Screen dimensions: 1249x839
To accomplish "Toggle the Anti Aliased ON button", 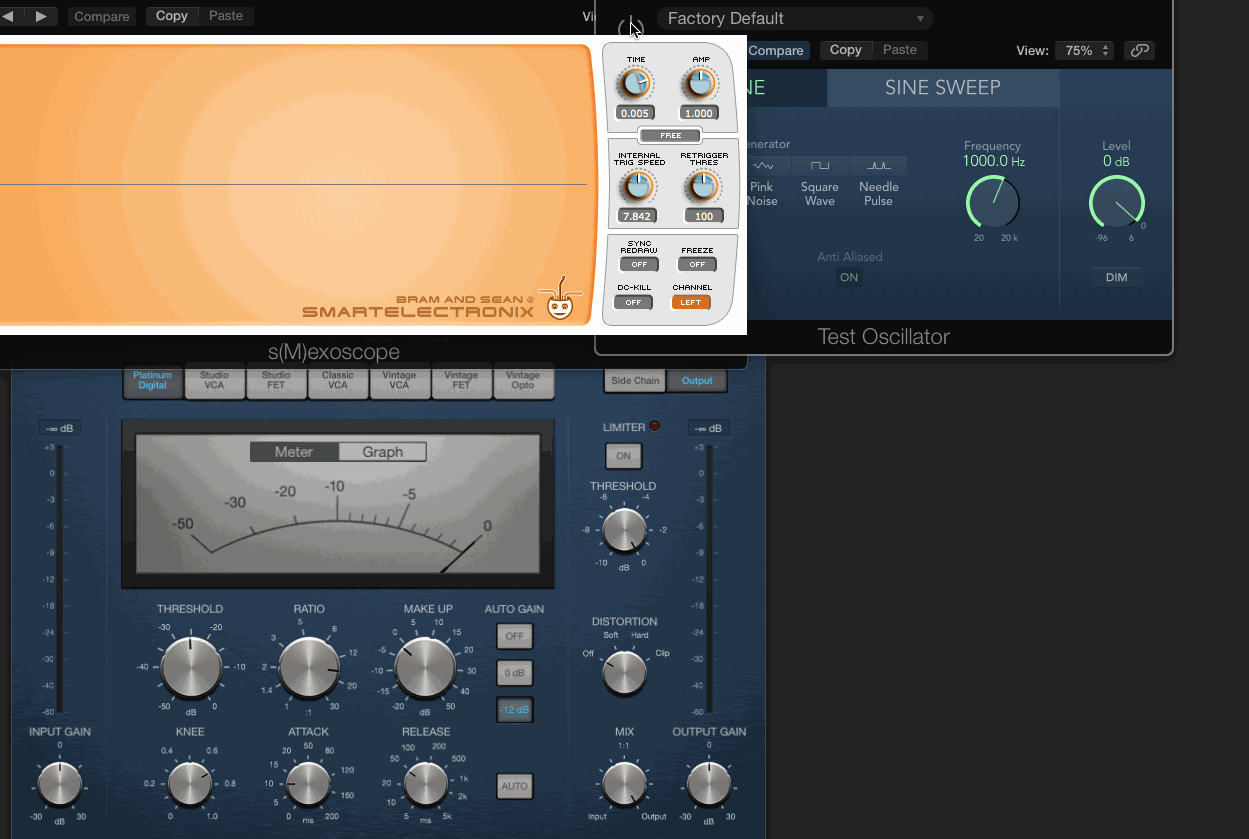I will tap(849, 278).
